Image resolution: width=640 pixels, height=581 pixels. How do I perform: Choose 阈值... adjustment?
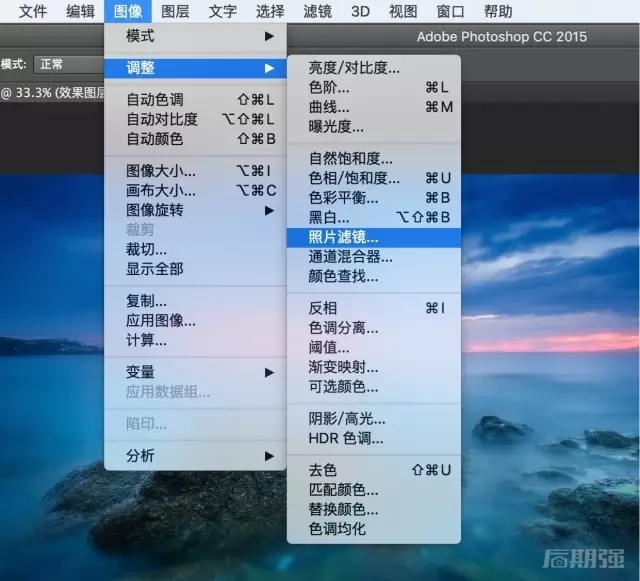point(374,347)
